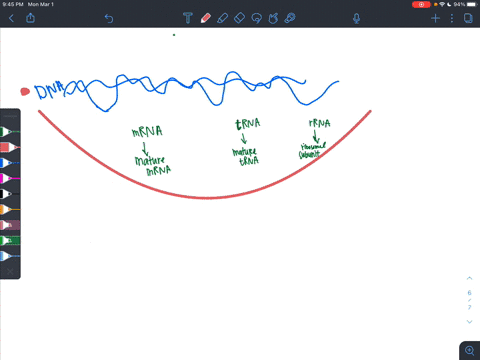Select the Text tool
The image size is (480, 360).
click(188, 18)
